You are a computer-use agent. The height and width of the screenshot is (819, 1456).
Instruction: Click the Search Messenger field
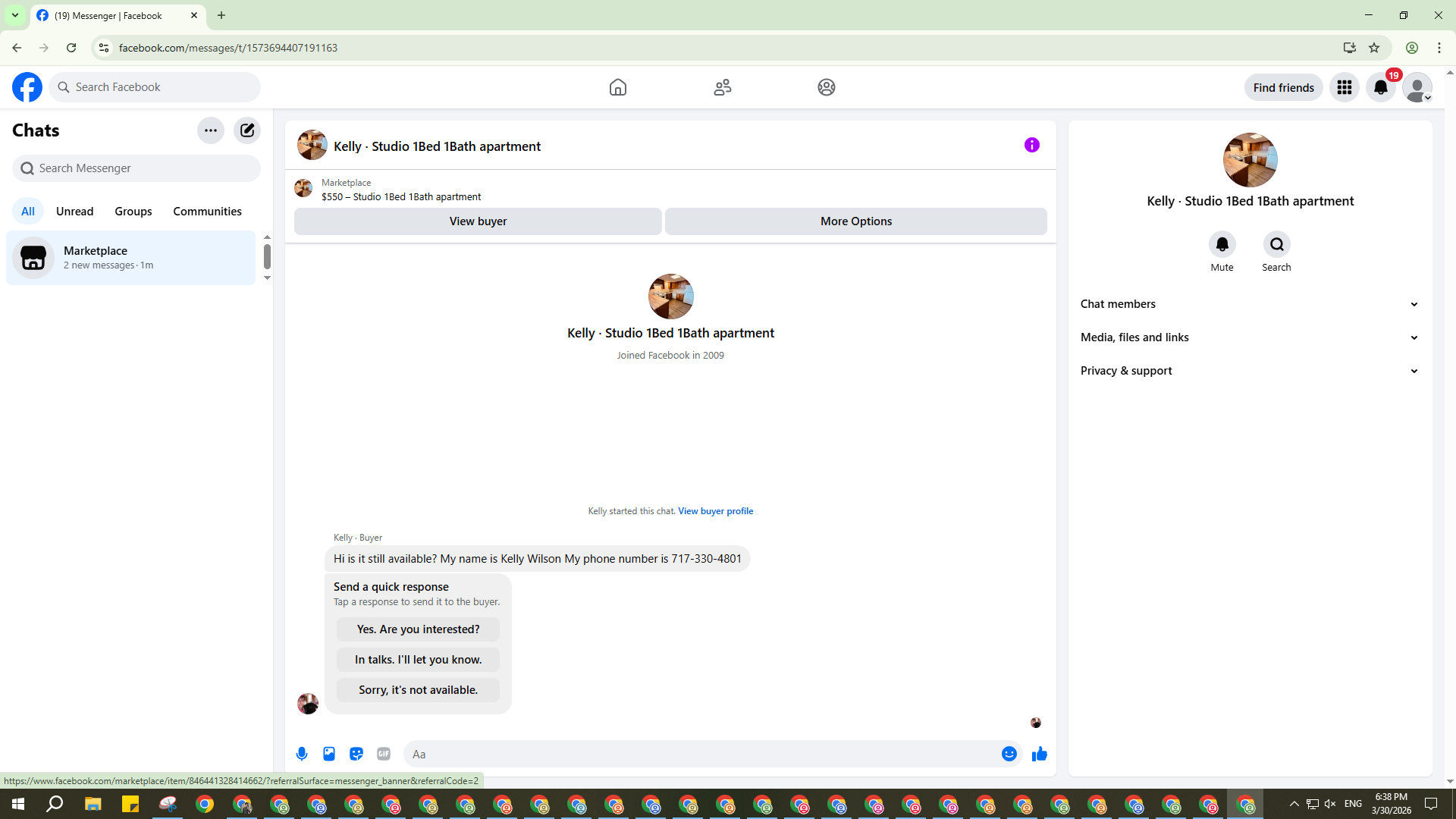pos(136,168)
